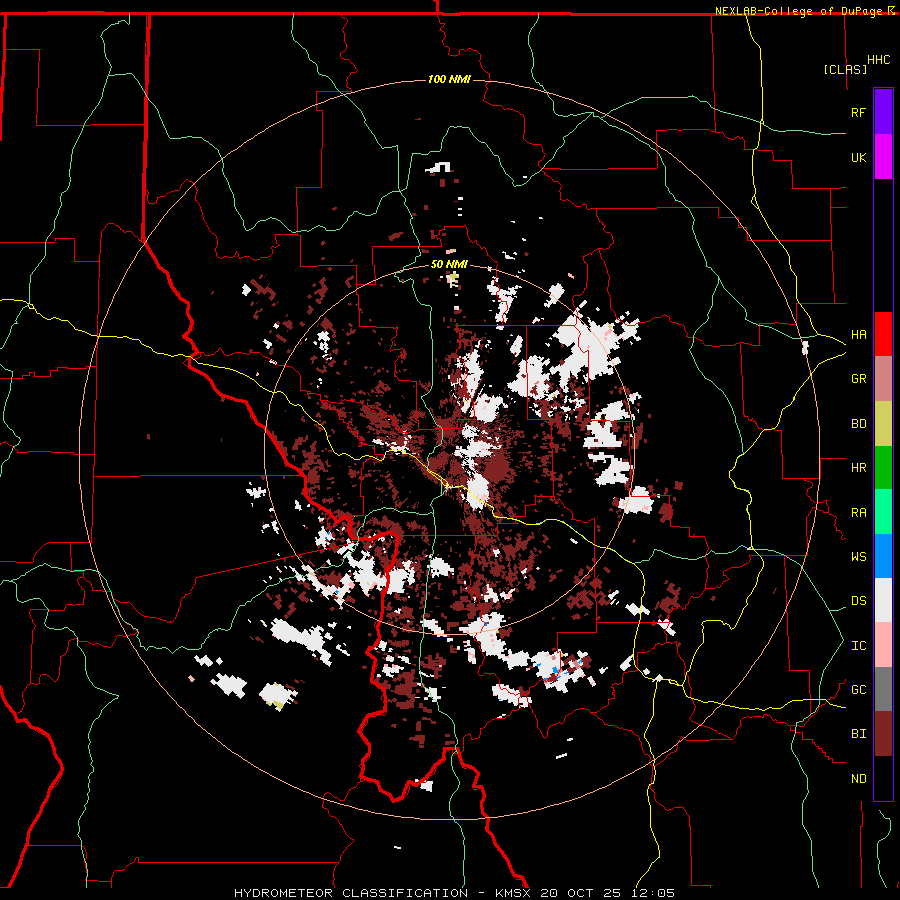Click the 100 NMI range ring label
Viewport: 900px width, 900px height.
[x=449, y=79]
